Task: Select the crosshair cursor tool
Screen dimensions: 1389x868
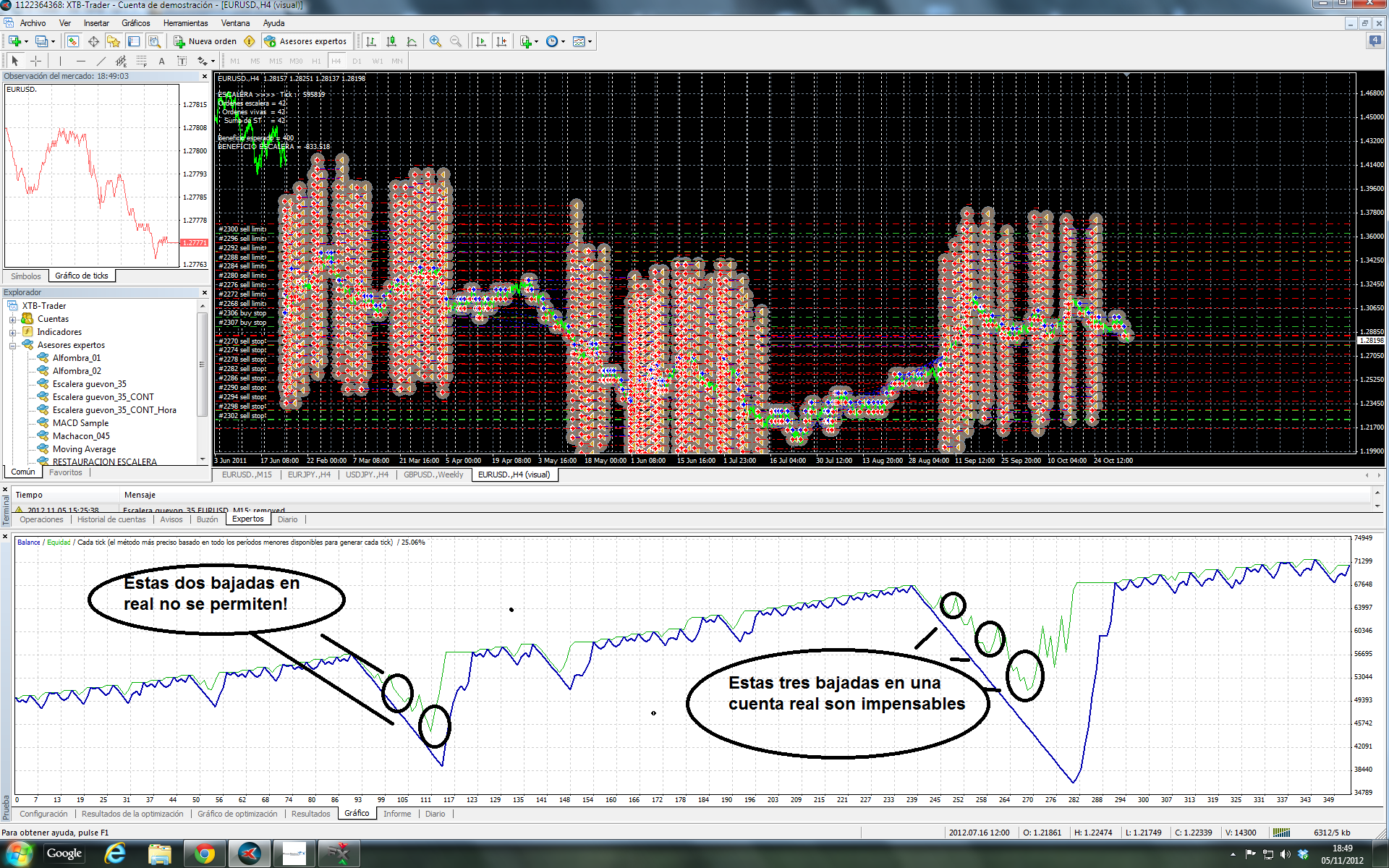Action: point(35,61)
